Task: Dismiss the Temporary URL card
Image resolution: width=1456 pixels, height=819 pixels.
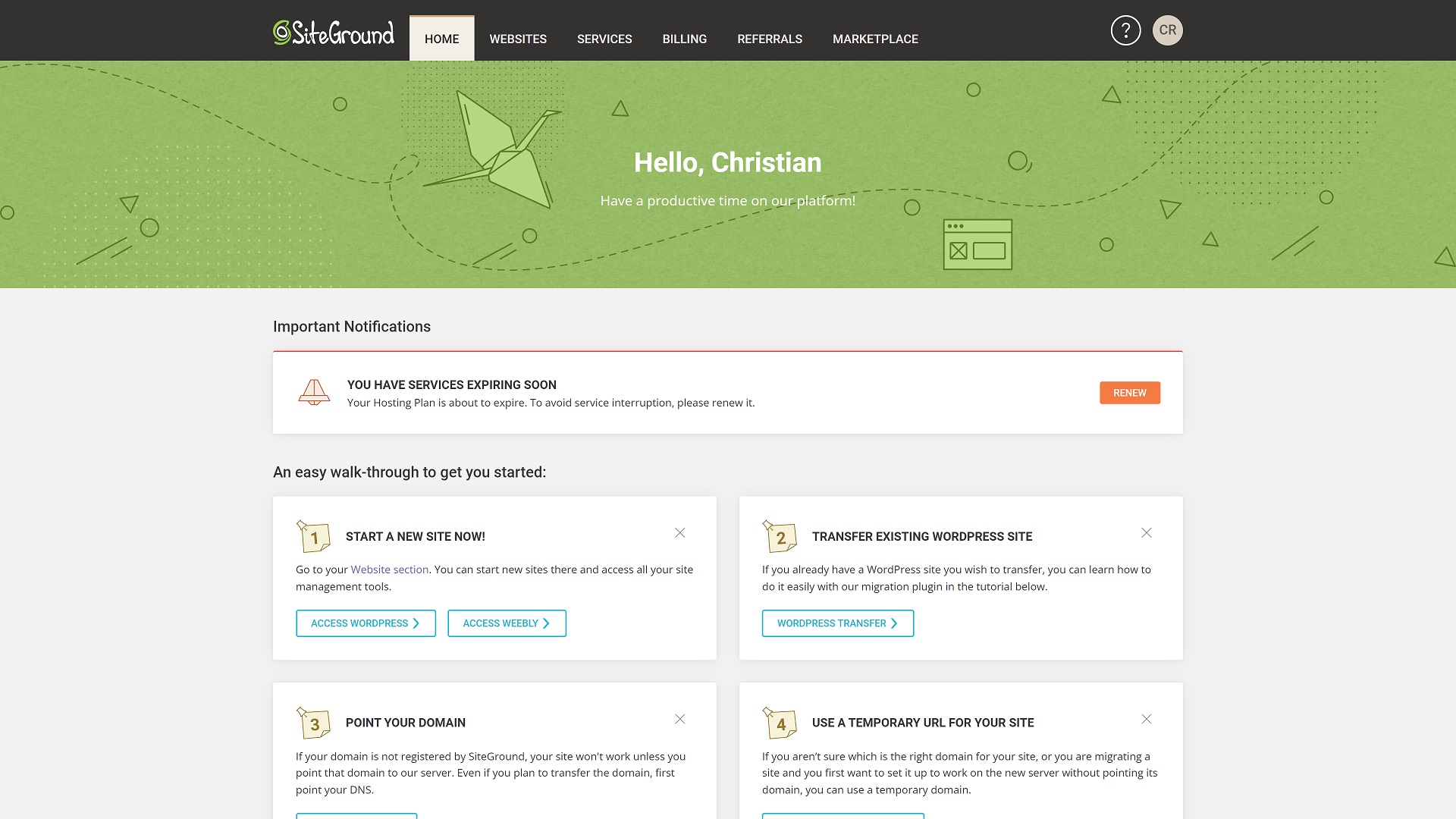Action: pos(1147,719)
